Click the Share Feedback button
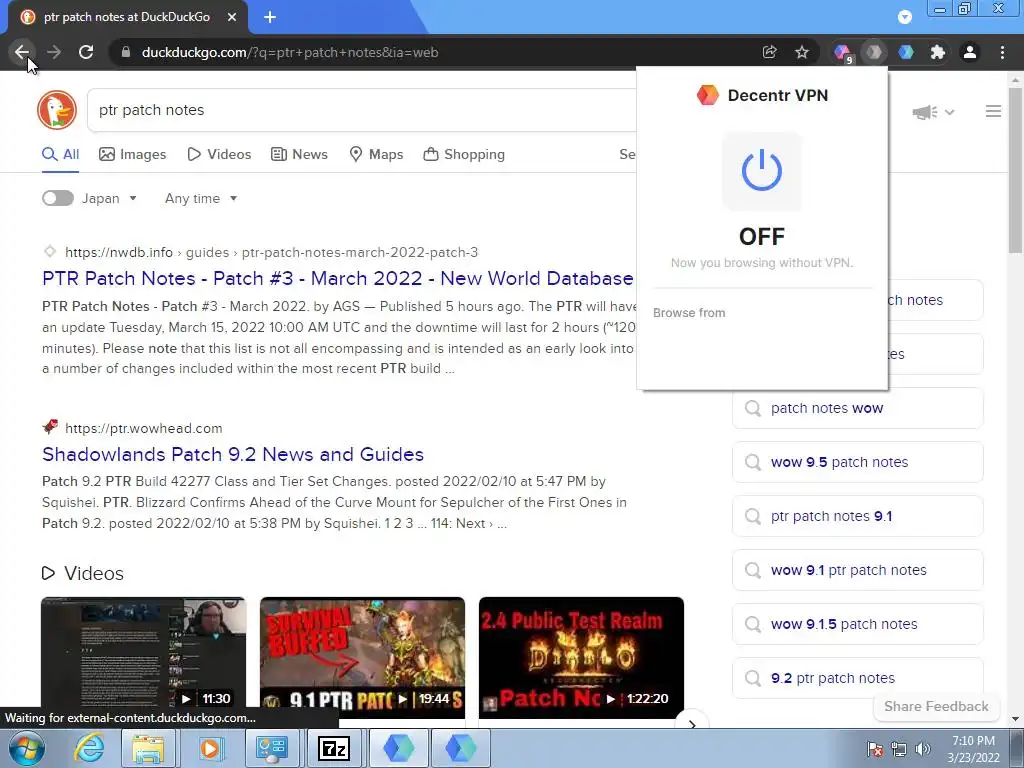This screenshot has width=1024, height=768. [x=936, y=707]
